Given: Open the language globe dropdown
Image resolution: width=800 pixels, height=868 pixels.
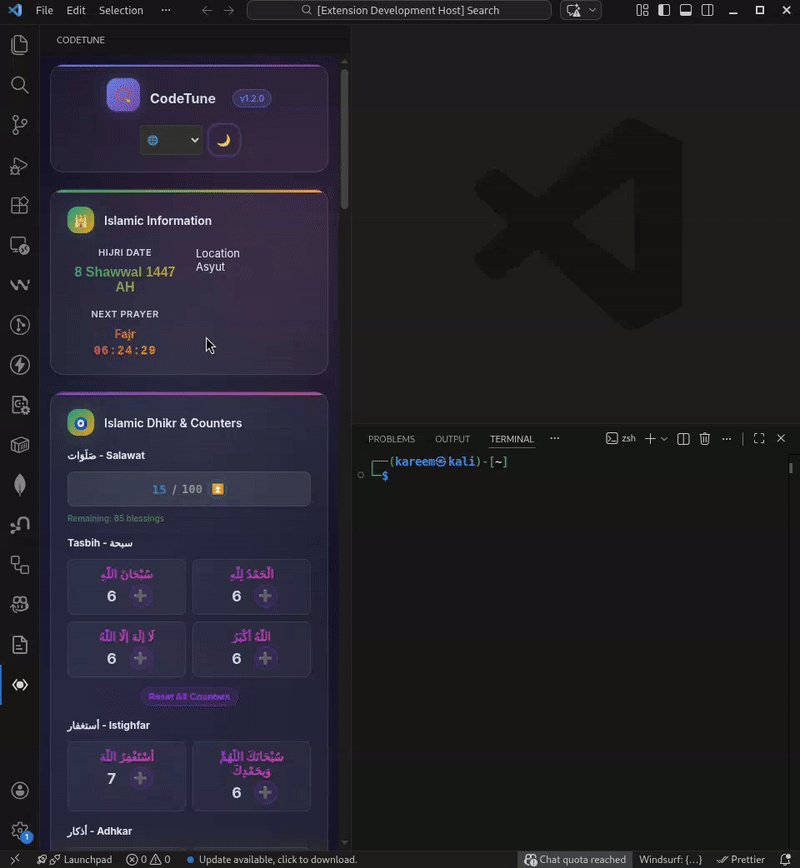Looking at the screenshot, I should [171, 140].
